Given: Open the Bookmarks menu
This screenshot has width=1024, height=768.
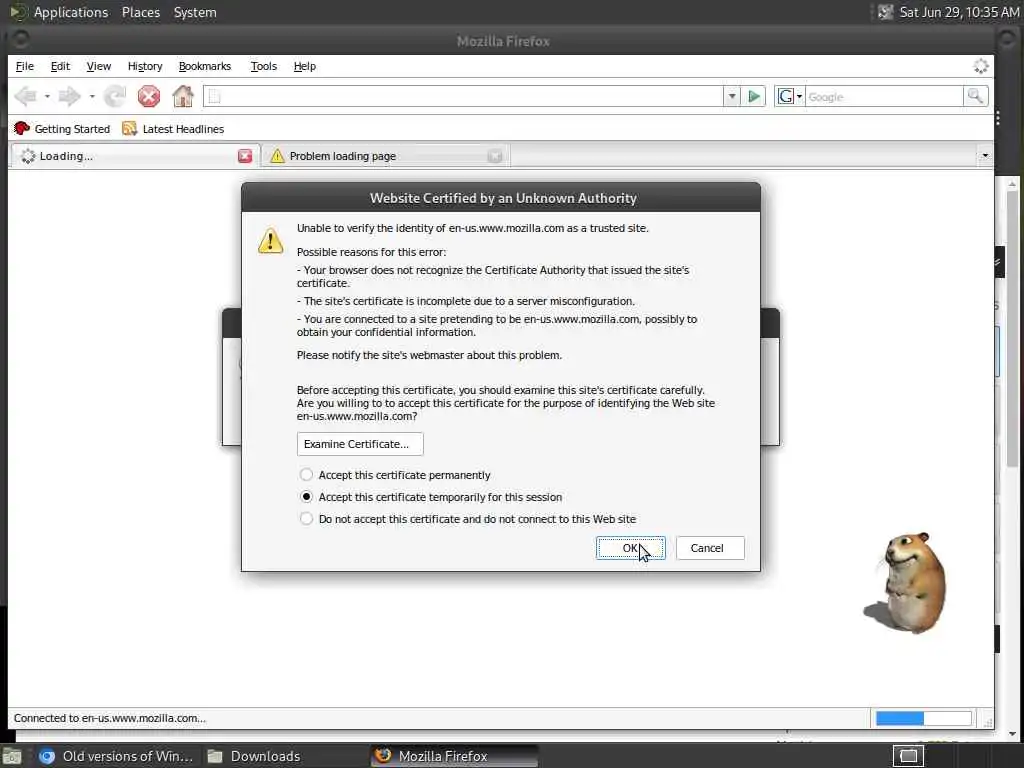Looking at the screenshot, I should [205, 66].
